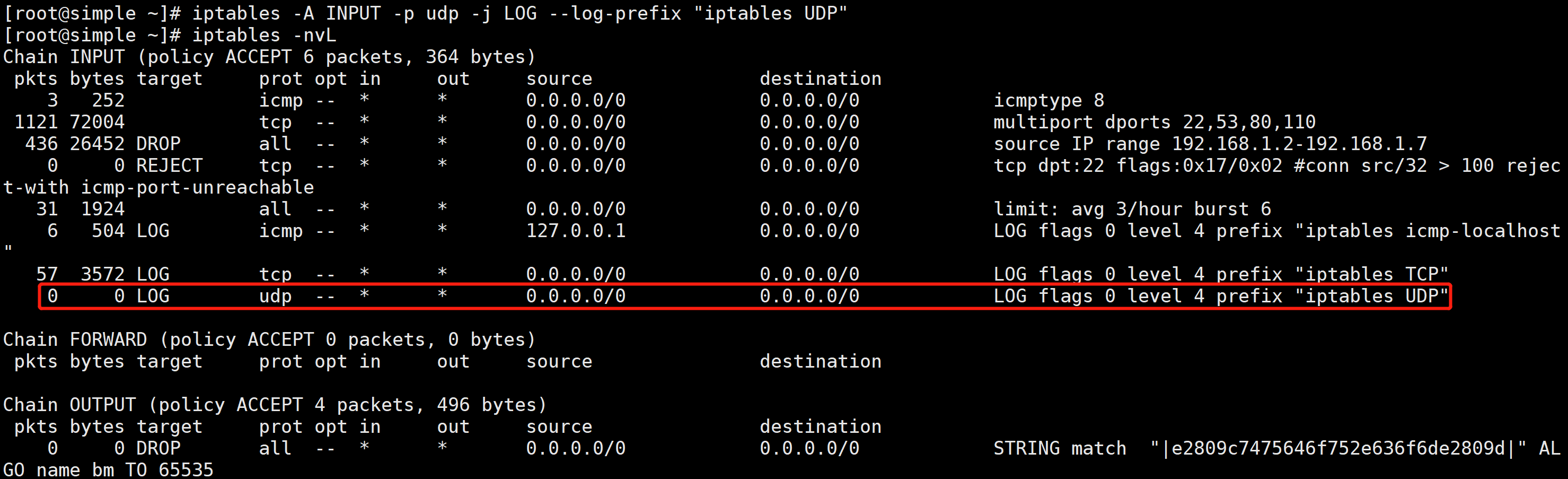Click prefix '"iptables TCP"' in rule row
Image resolution: width=1568 pixels, height=479 pixels.
(1371, 275)
